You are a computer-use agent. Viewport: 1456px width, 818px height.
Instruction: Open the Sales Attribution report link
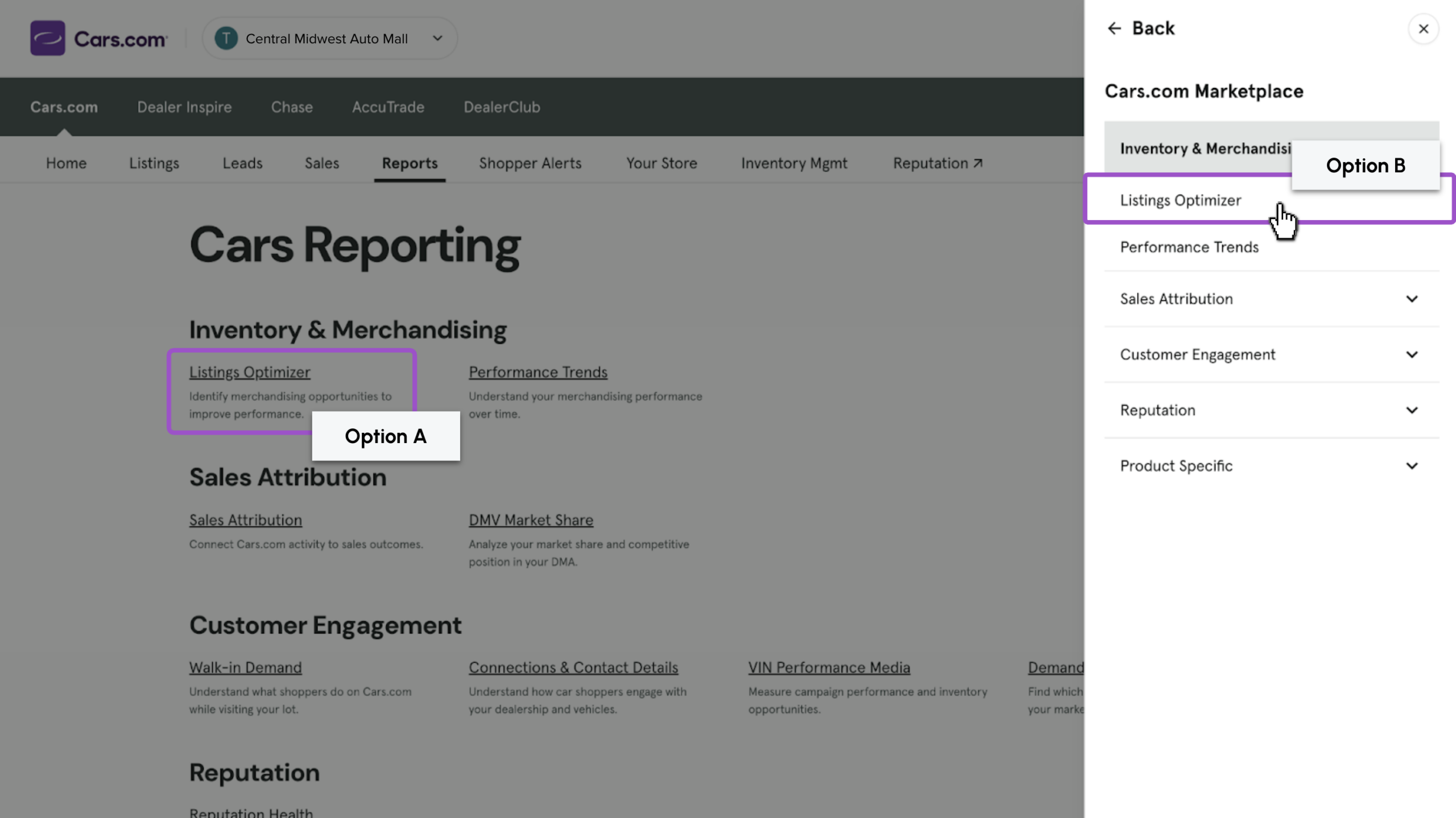pos(246,520)
